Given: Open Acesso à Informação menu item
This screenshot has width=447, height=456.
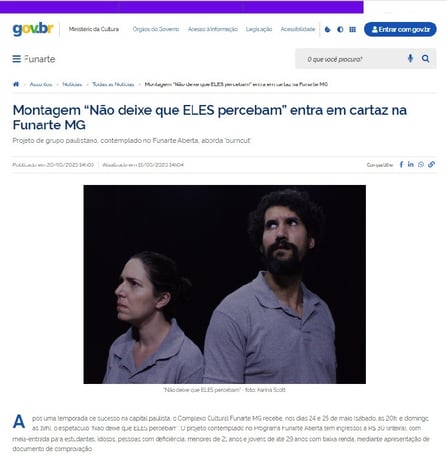Looking at the screenshot, I should 213,29.
